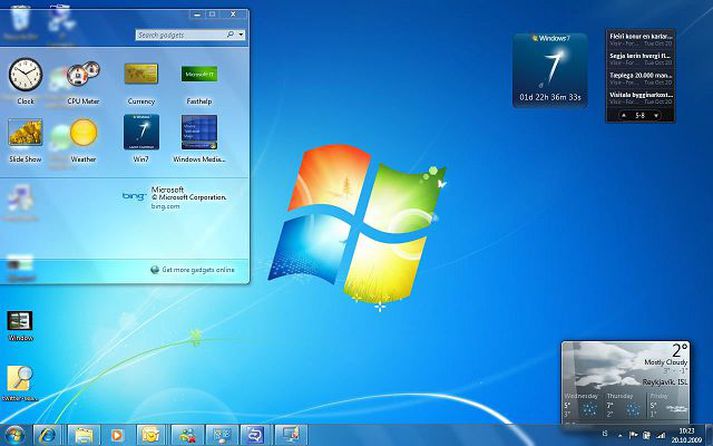Minimize the gadget gallery window
Viewport: 713px width, 446px height.
tap(197, 15)
